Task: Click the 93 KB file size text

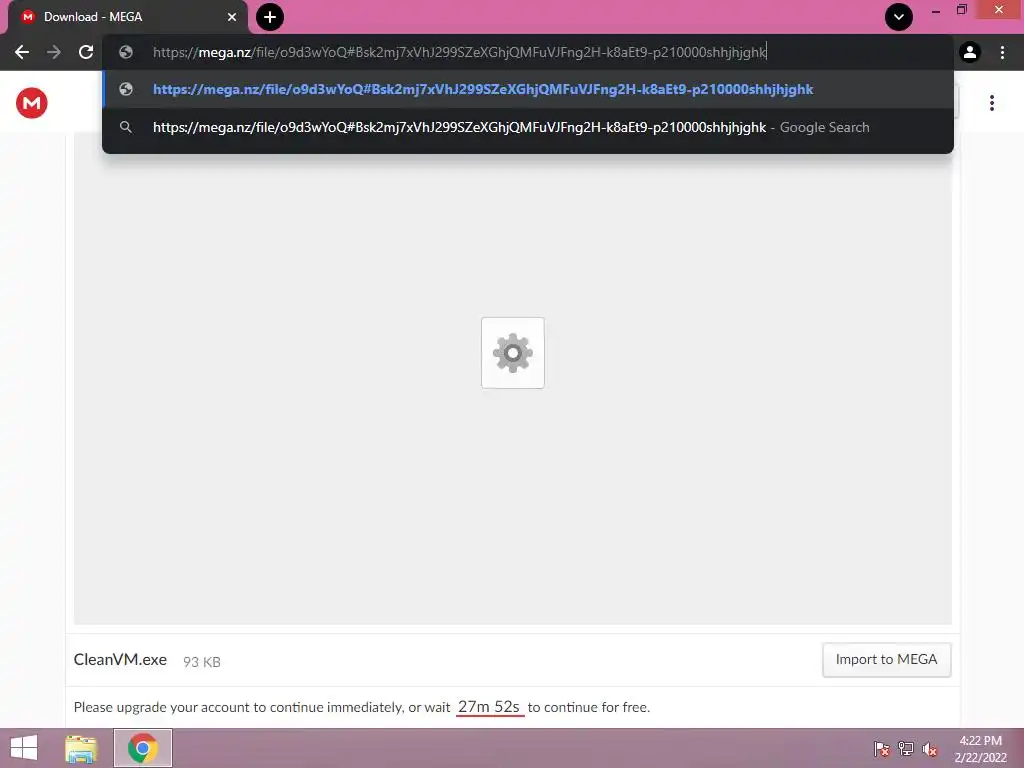Action: click(202, 662)
